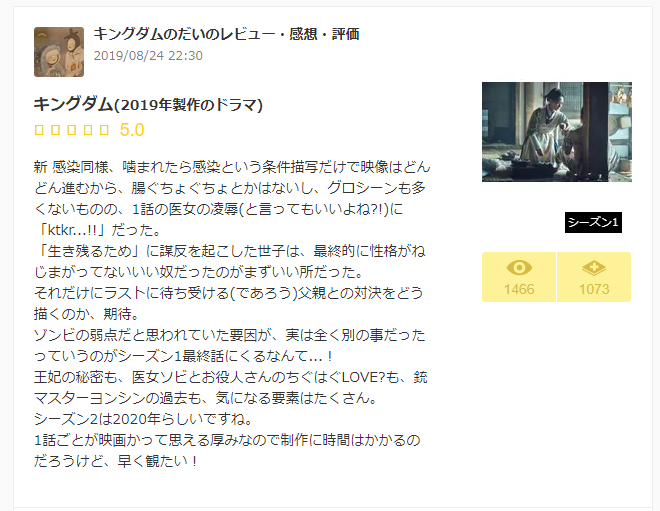Click the reviewer's avatar image

59,52
